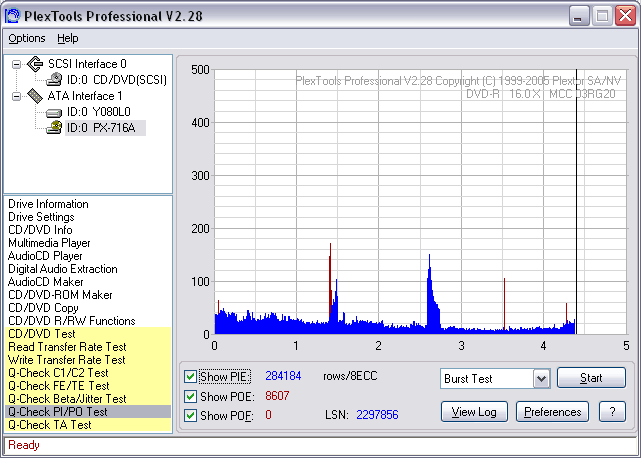Click the SCSI Interface 0 adapter icon
This screenshot has height=458, width=641.
pos(35,64)
